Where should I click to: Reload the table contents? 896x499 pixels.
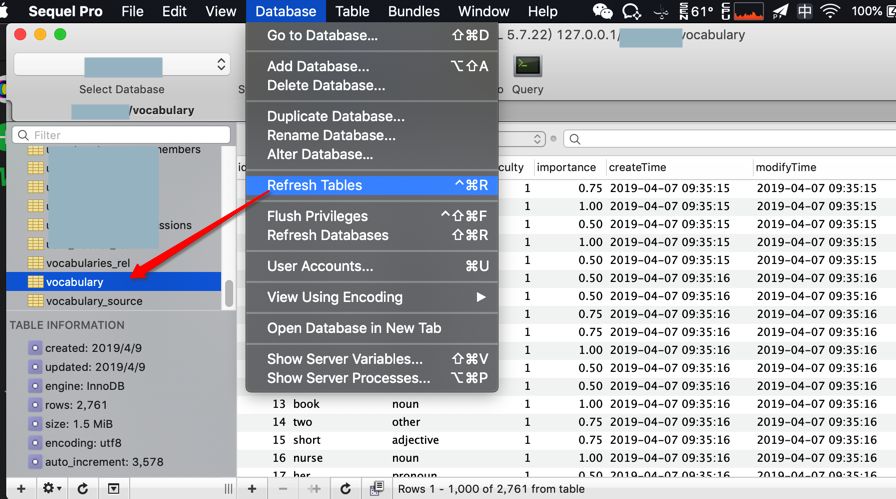coord(345,489)
